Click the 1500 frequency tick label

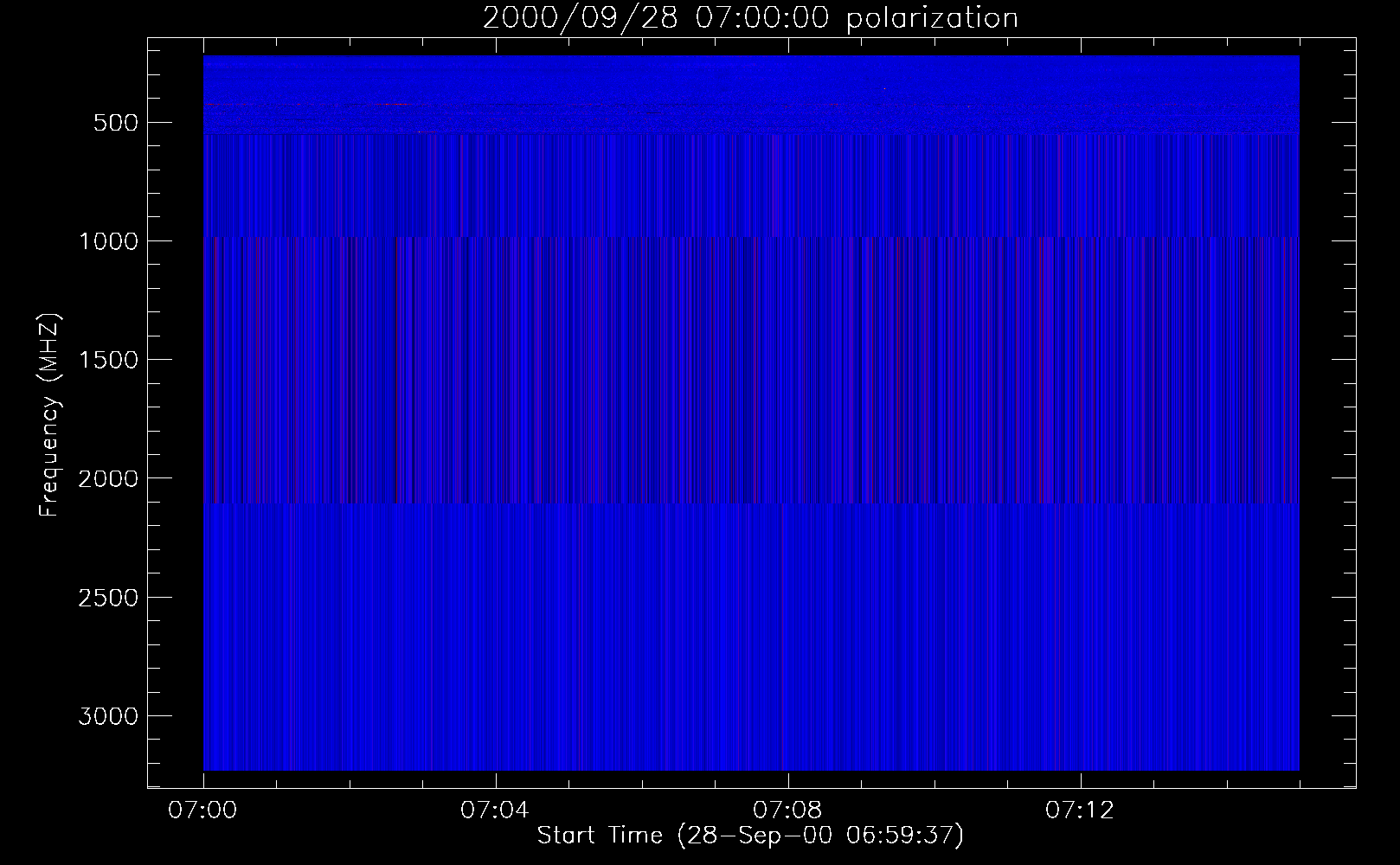[108, 360]
